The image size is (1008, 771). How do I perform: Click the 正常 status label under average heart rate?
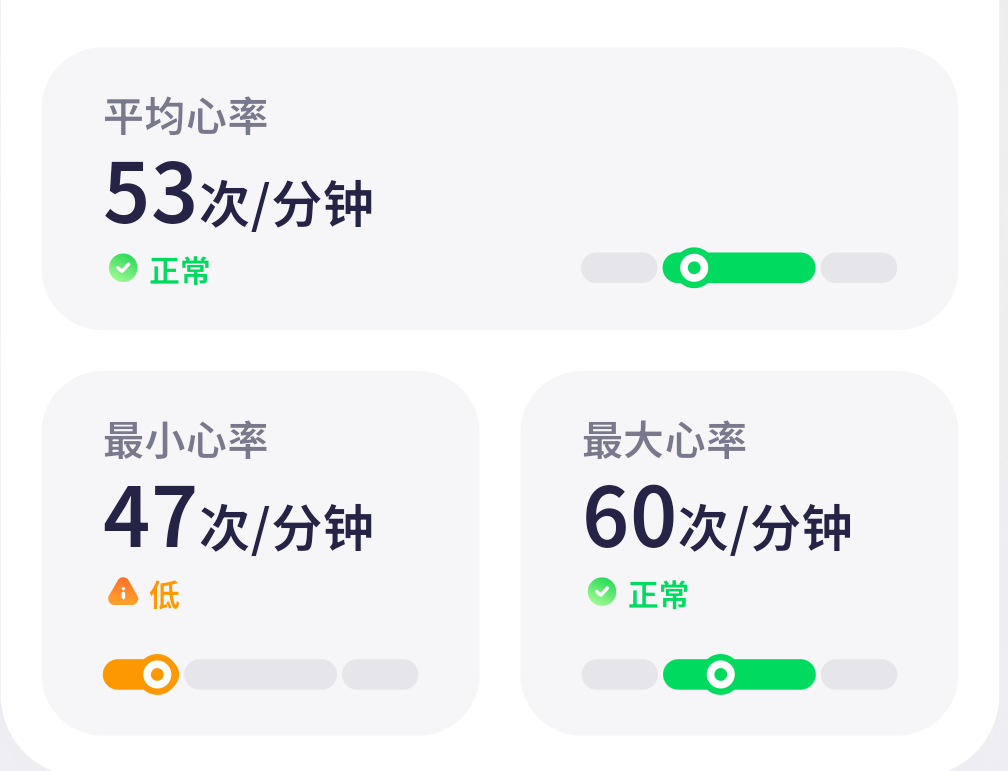[179, 270]
